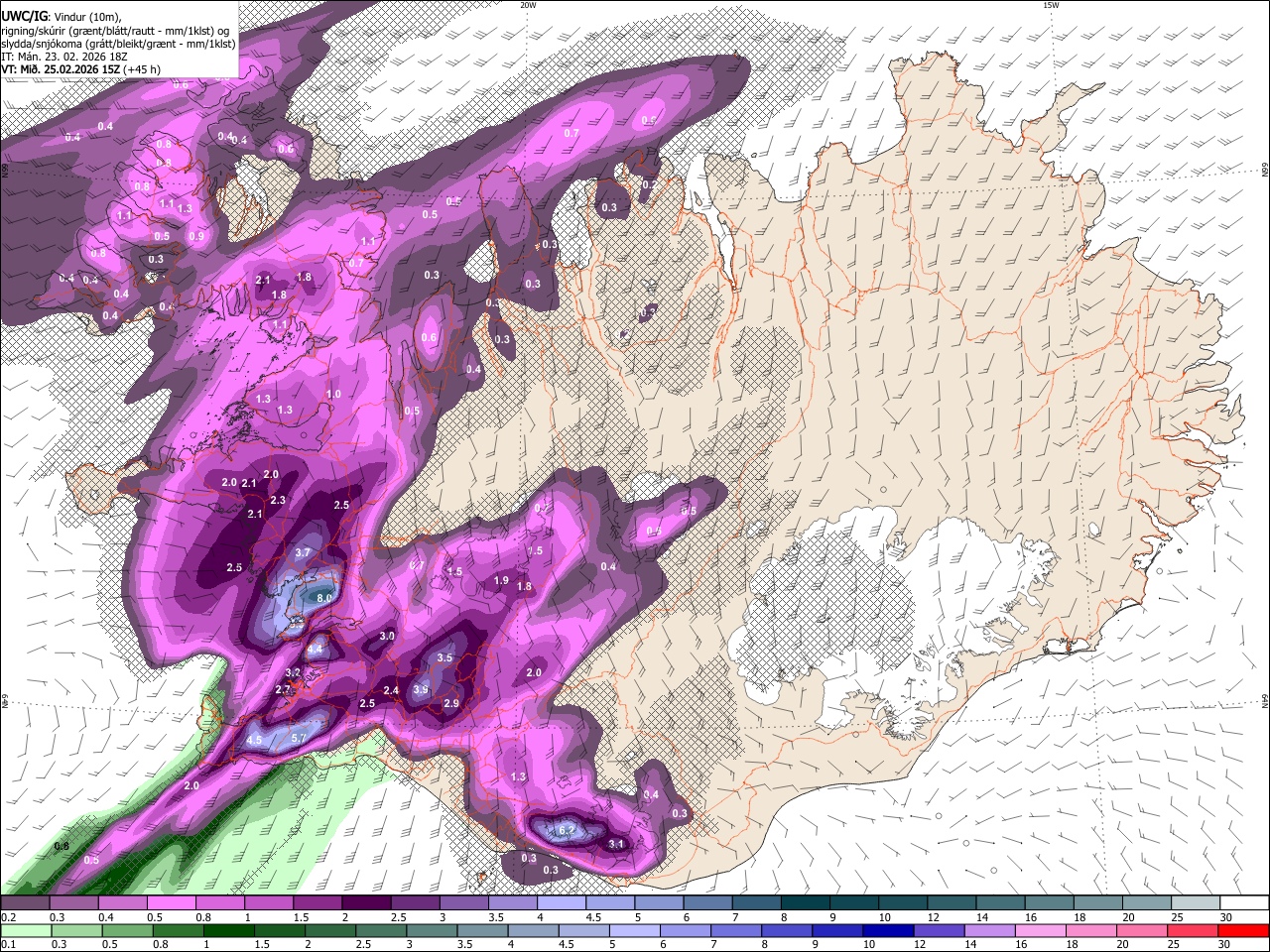Image resolution: width=1270 pixels, height=952 pixels.
Task: Click the 2.7 map value
Action: pos(283,689)
